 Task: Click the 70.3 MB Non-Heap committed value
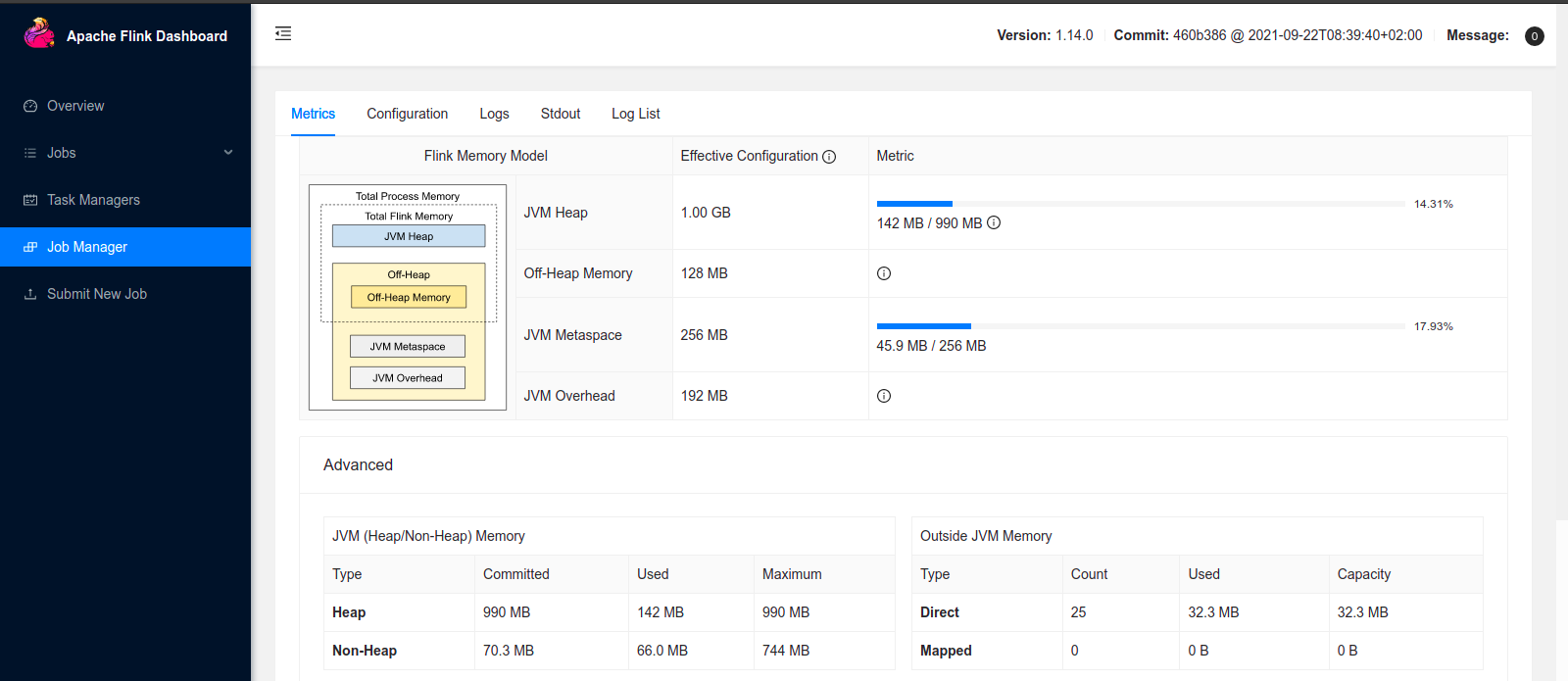[x=509, y=651]
